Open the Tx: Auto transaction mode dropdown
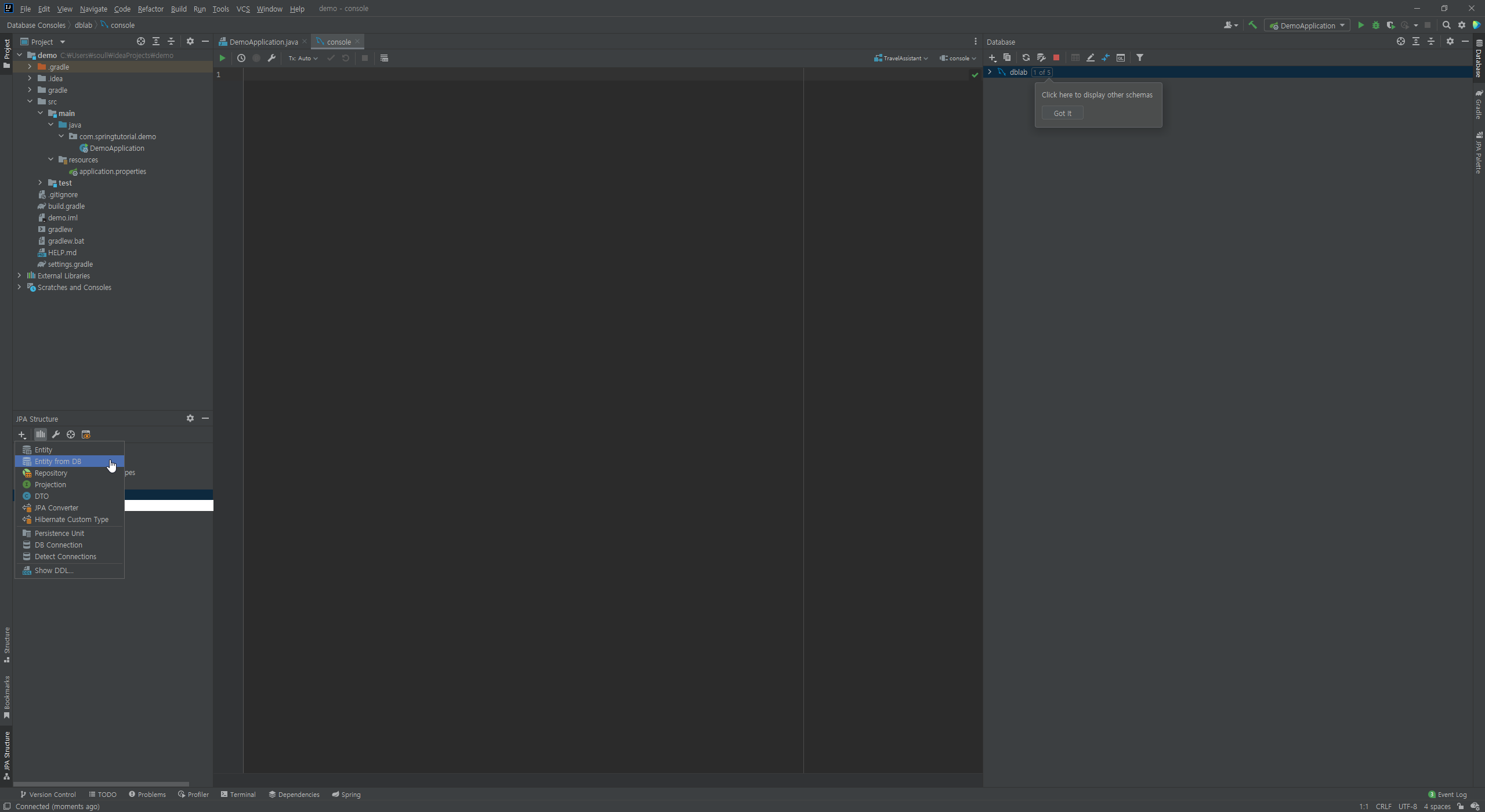This screenshot has height=812, width=1485. point(303,58)
